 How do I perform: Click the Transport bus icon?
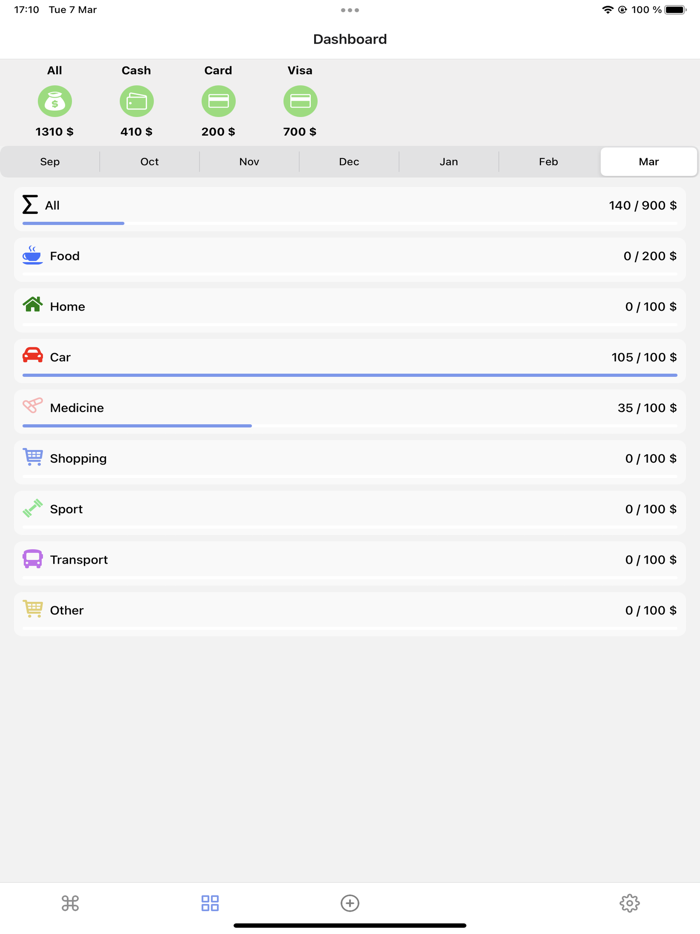[33, 559]
